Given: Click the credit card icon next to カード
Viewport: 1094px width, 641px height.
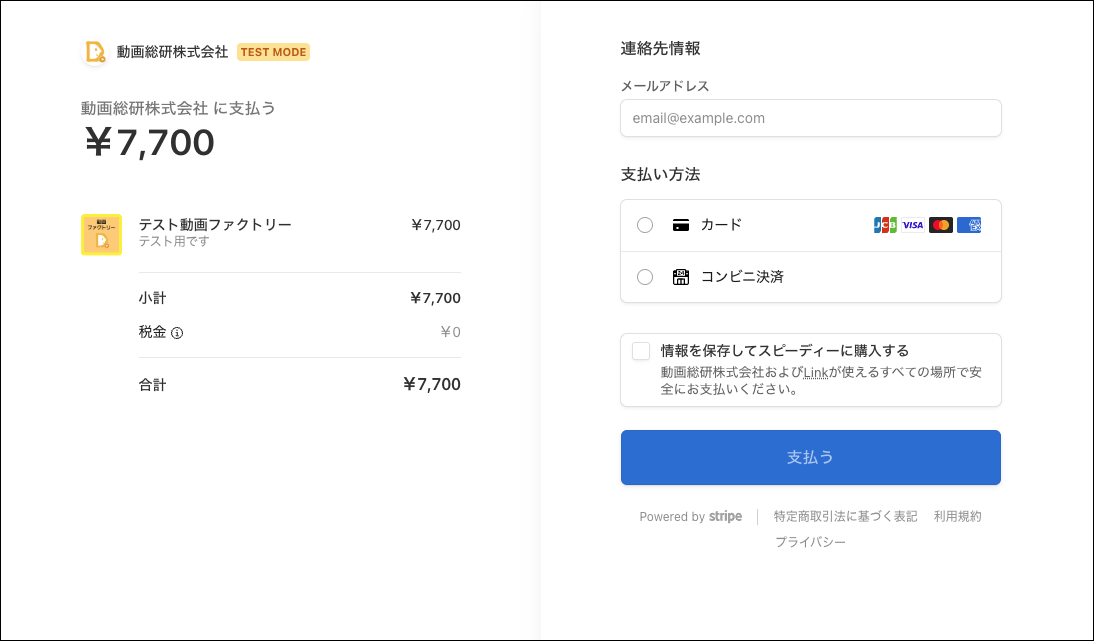Looking at the screenshot, I should click(x=681, y=225).
